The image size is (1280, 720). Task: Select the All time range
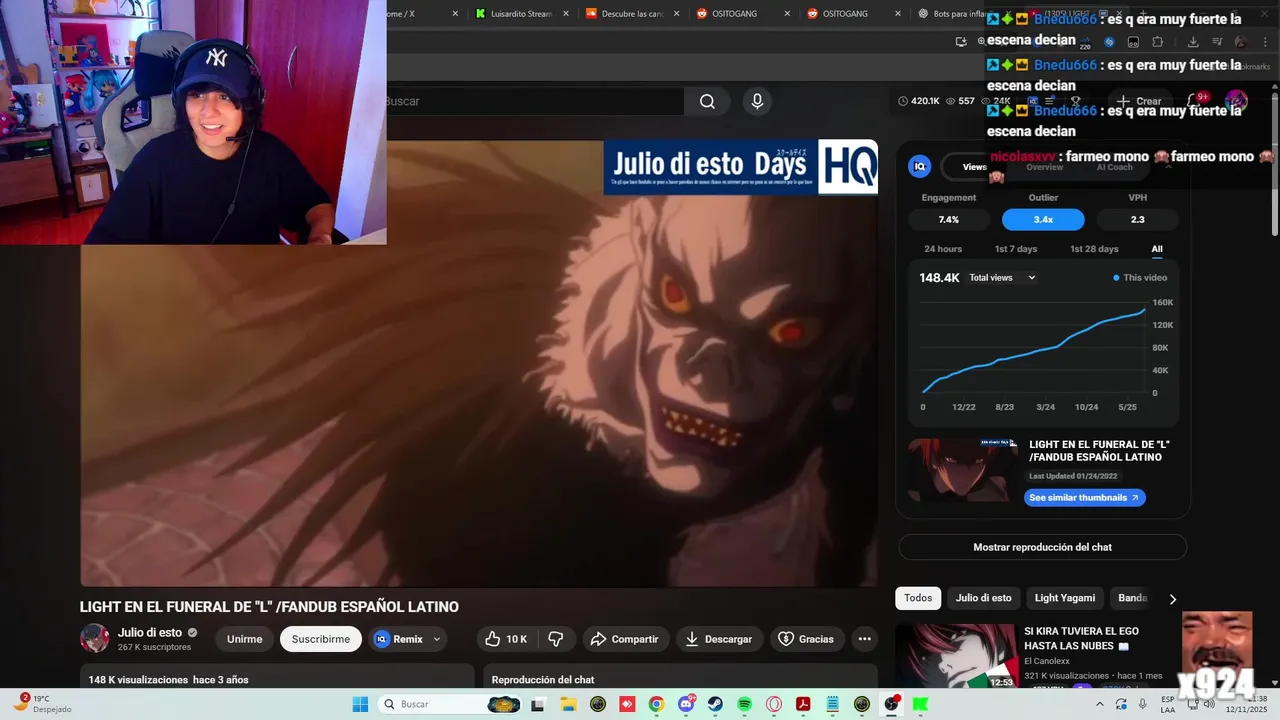(x=1157, y=249)
